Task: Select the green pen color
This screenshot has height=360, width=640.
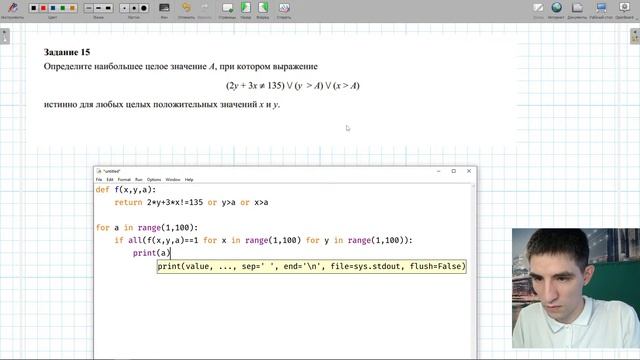Action: coord(63,8)
